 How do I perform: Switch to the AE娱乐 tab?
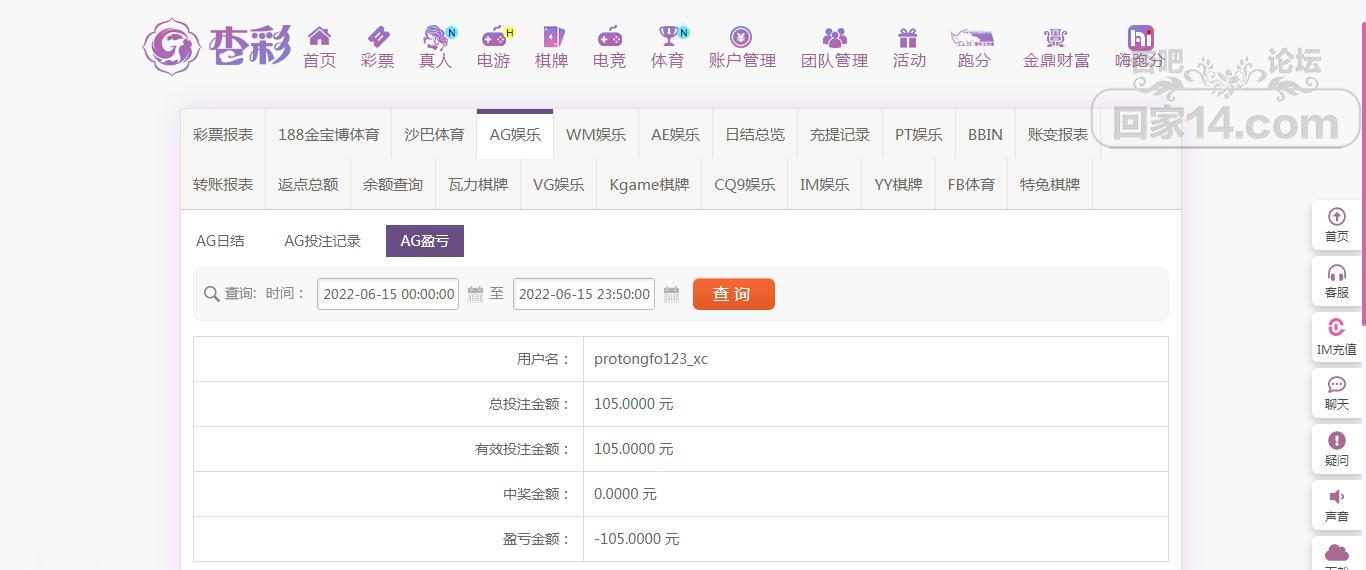coord(675,134)
